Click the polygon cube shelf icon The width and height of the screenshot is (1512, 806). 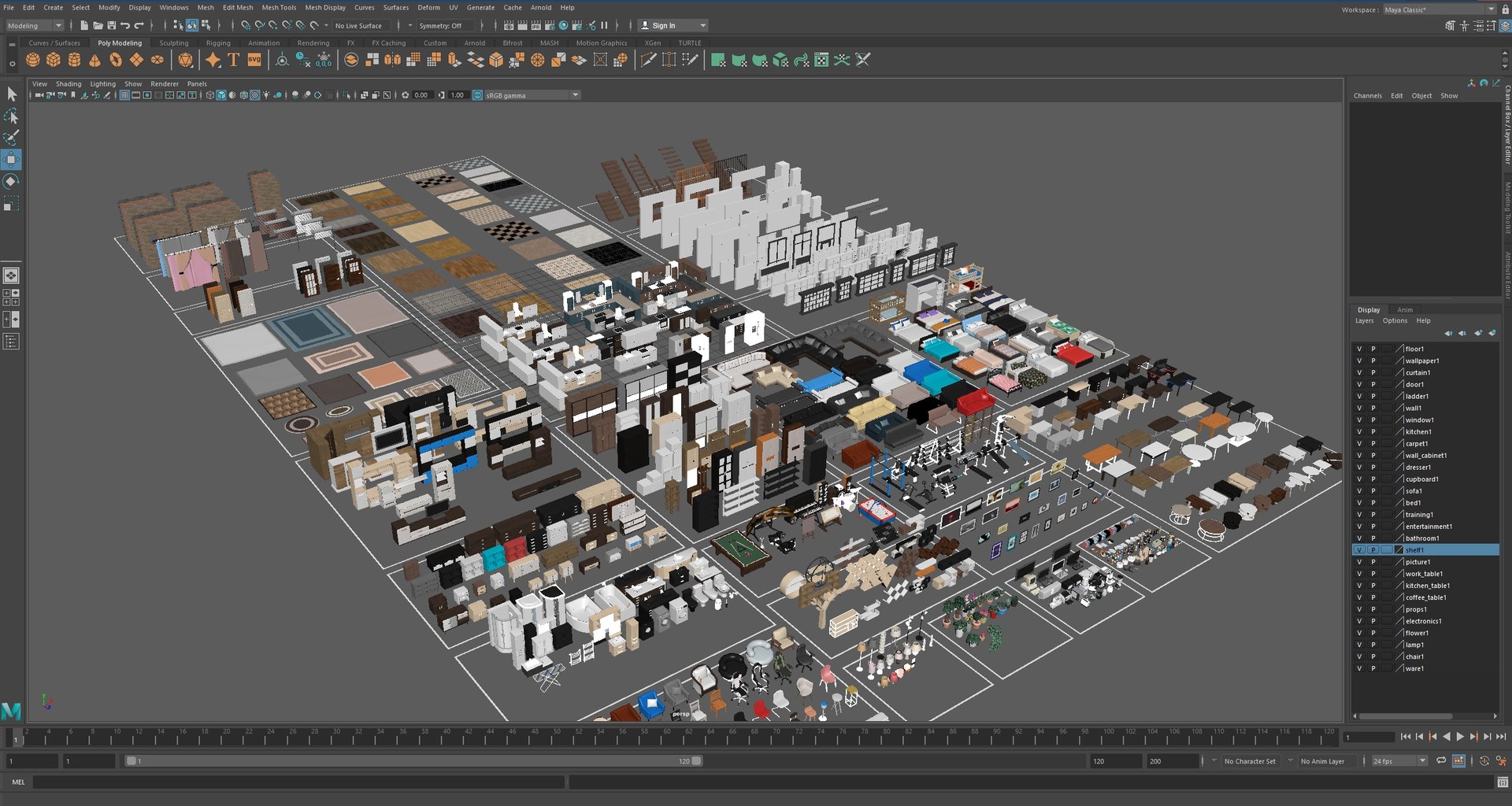coord(54,60)
